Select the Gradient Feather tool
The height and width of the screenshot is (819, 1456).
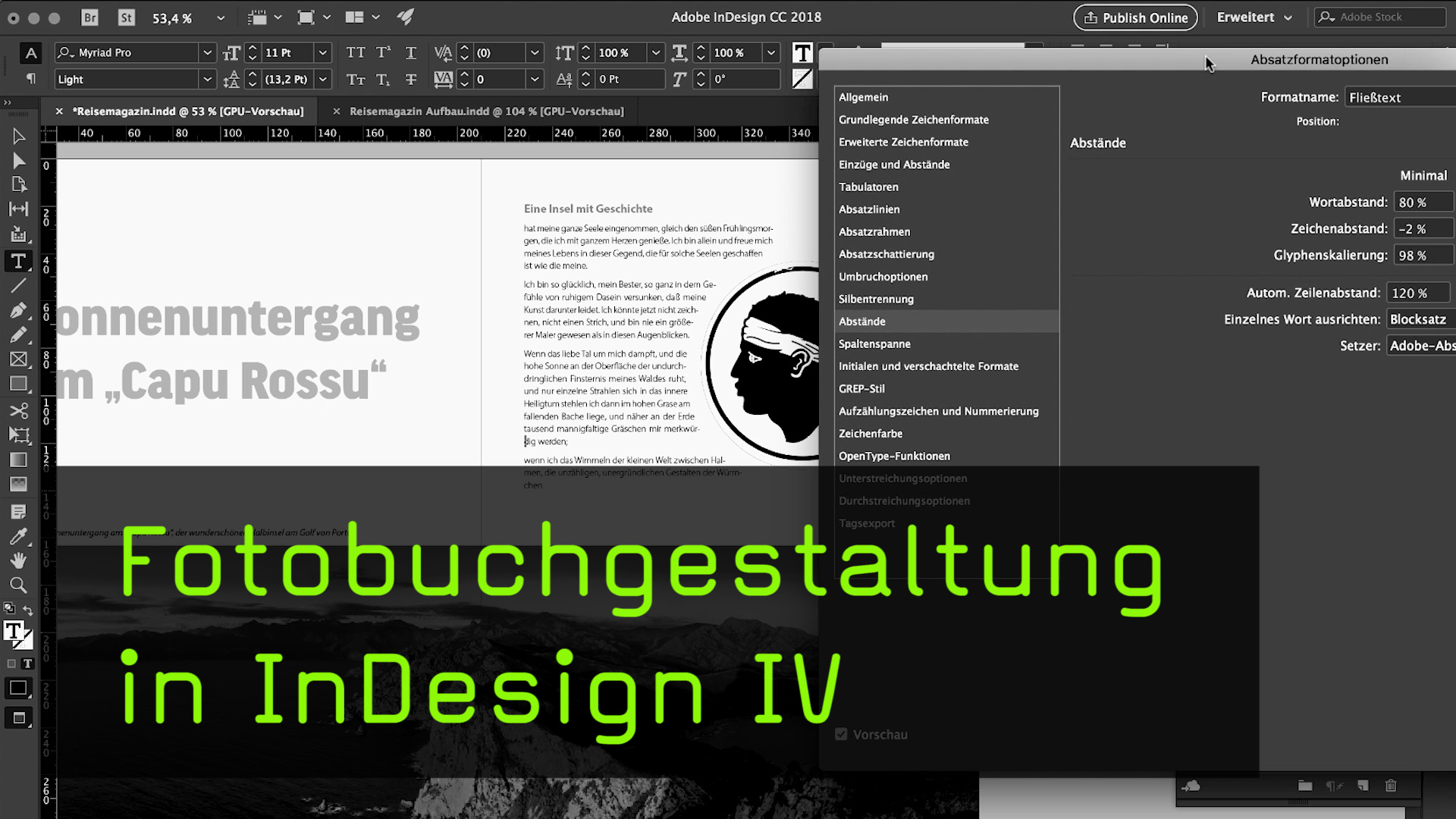coord(19,485)
